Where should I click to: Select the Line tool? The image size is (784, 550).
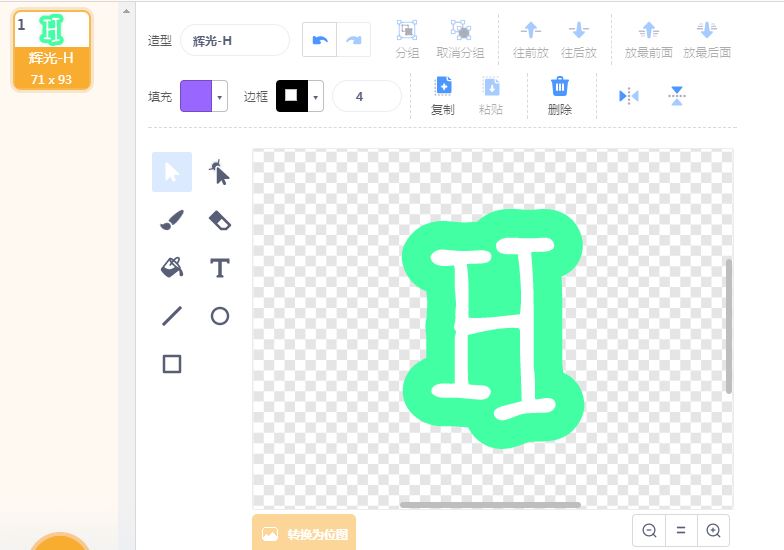pos(172,316)
